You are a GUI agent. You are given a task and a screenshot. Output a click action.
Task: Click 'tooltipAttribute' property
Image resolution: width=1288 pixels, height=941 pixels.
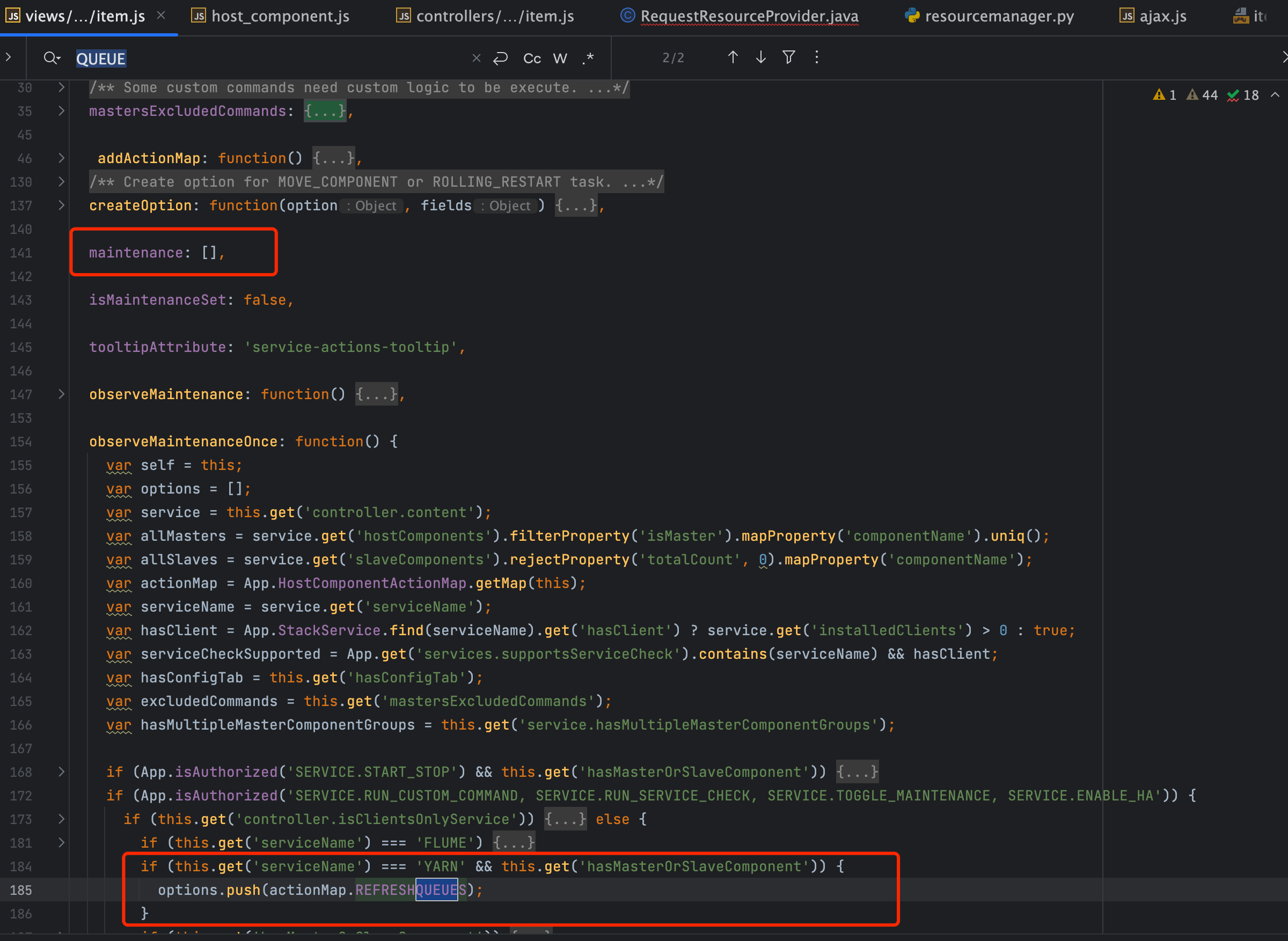click(x=157, y=347)
